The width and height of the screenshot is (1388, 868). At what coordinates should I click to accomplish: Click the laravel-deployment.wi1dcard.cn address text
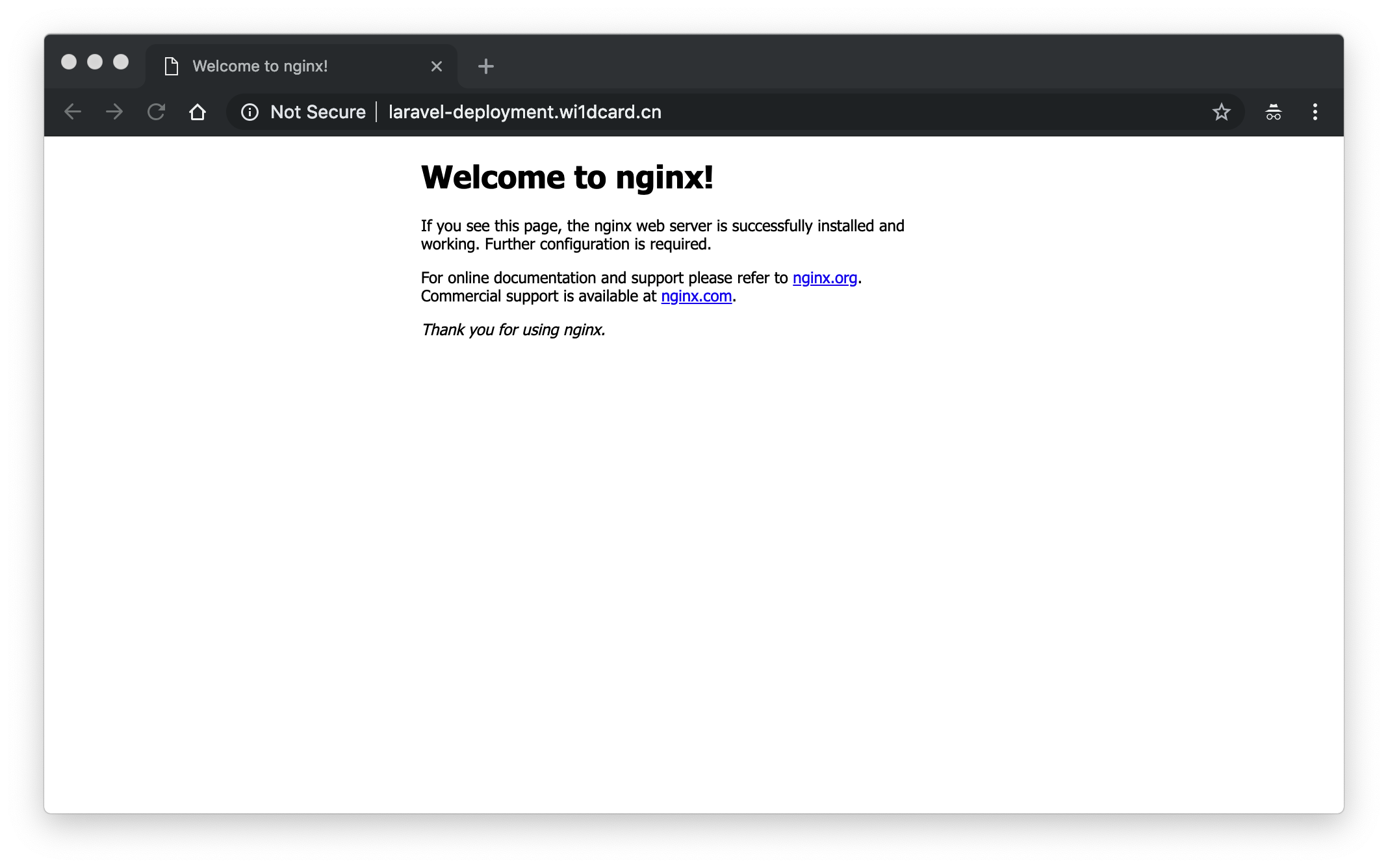point(524,112)
